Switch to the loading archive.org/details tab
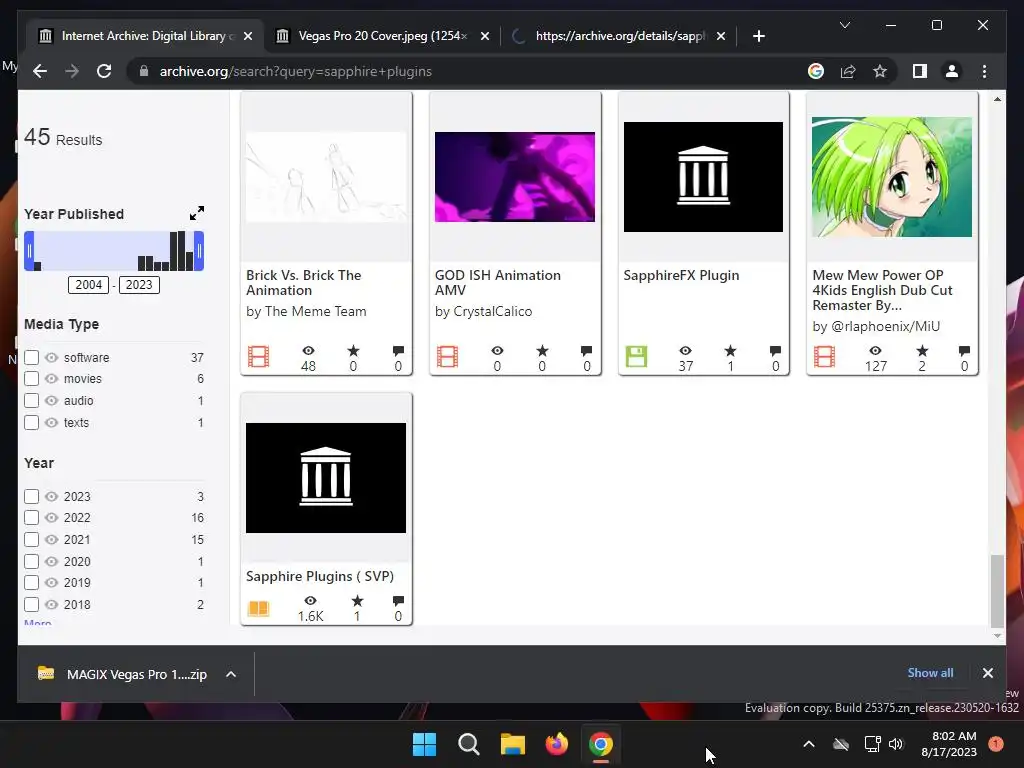 tap(620, 36)
